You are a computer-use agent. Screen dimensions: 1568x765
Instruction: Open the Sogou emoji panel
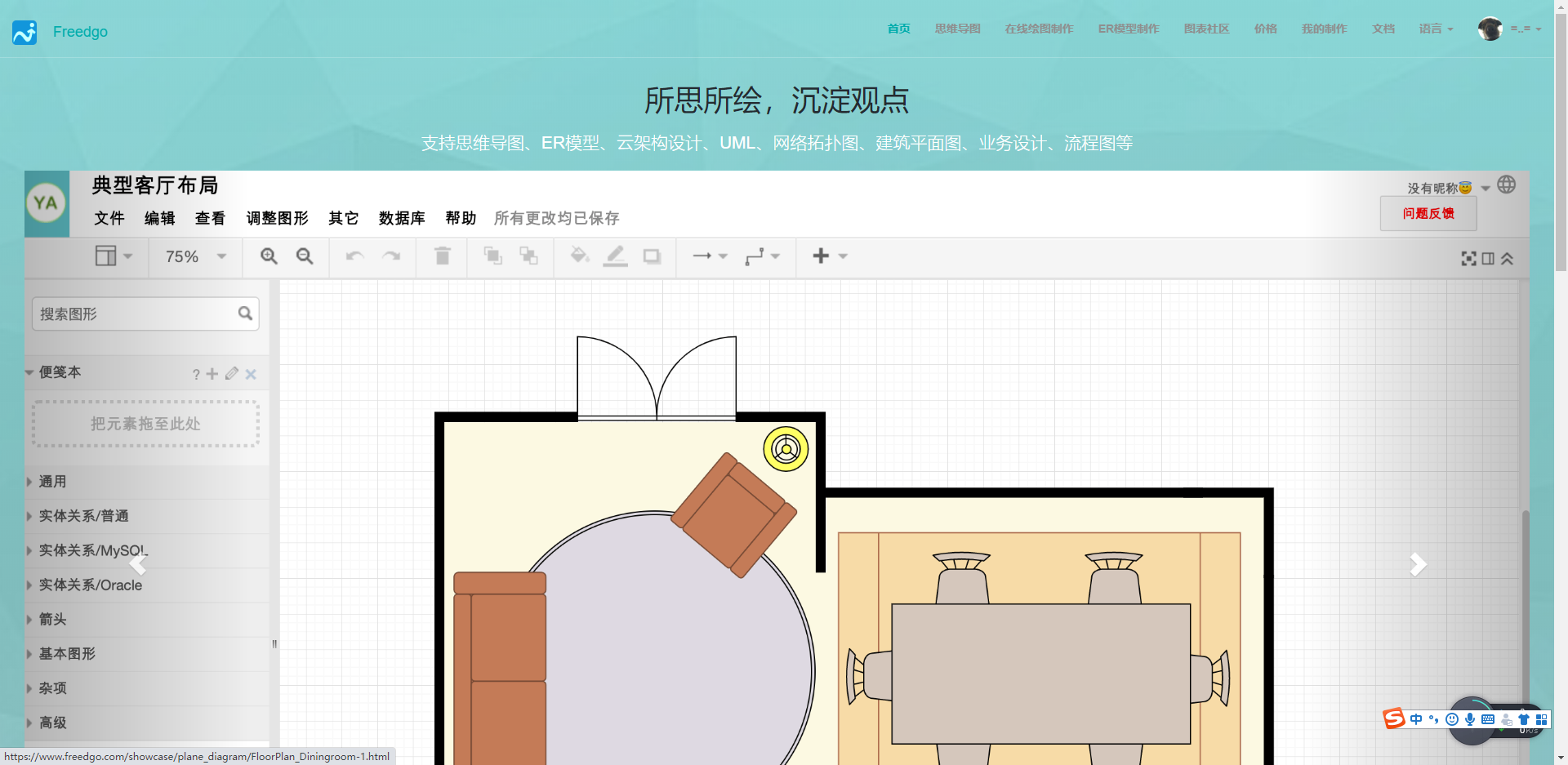tap(1452, 719)
